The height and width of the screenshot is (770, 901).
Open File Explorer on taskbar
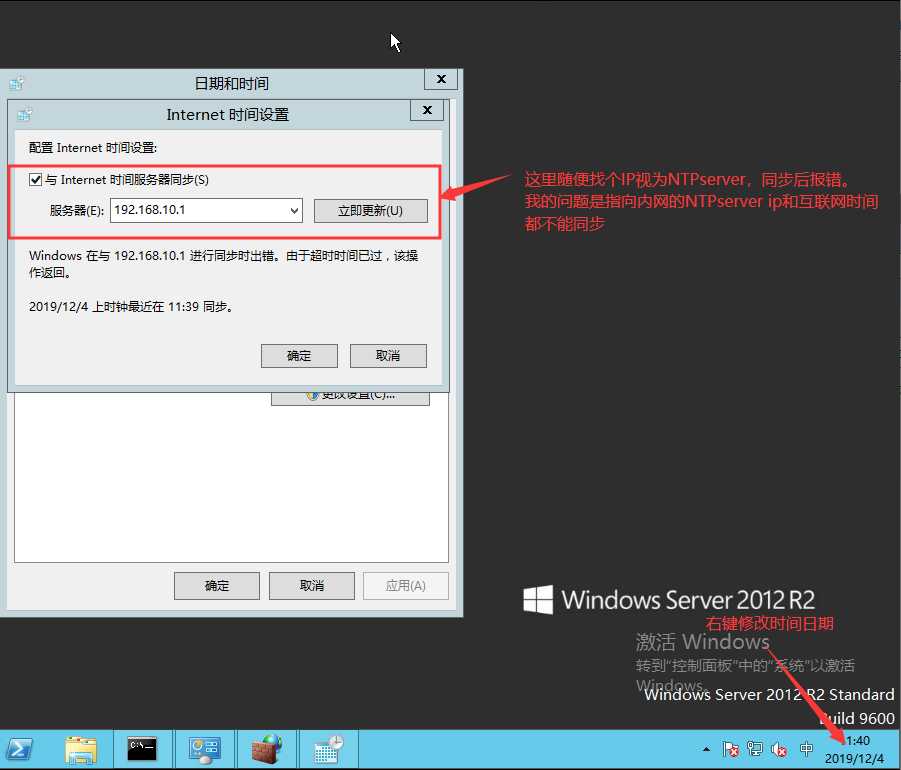point(80,749)
